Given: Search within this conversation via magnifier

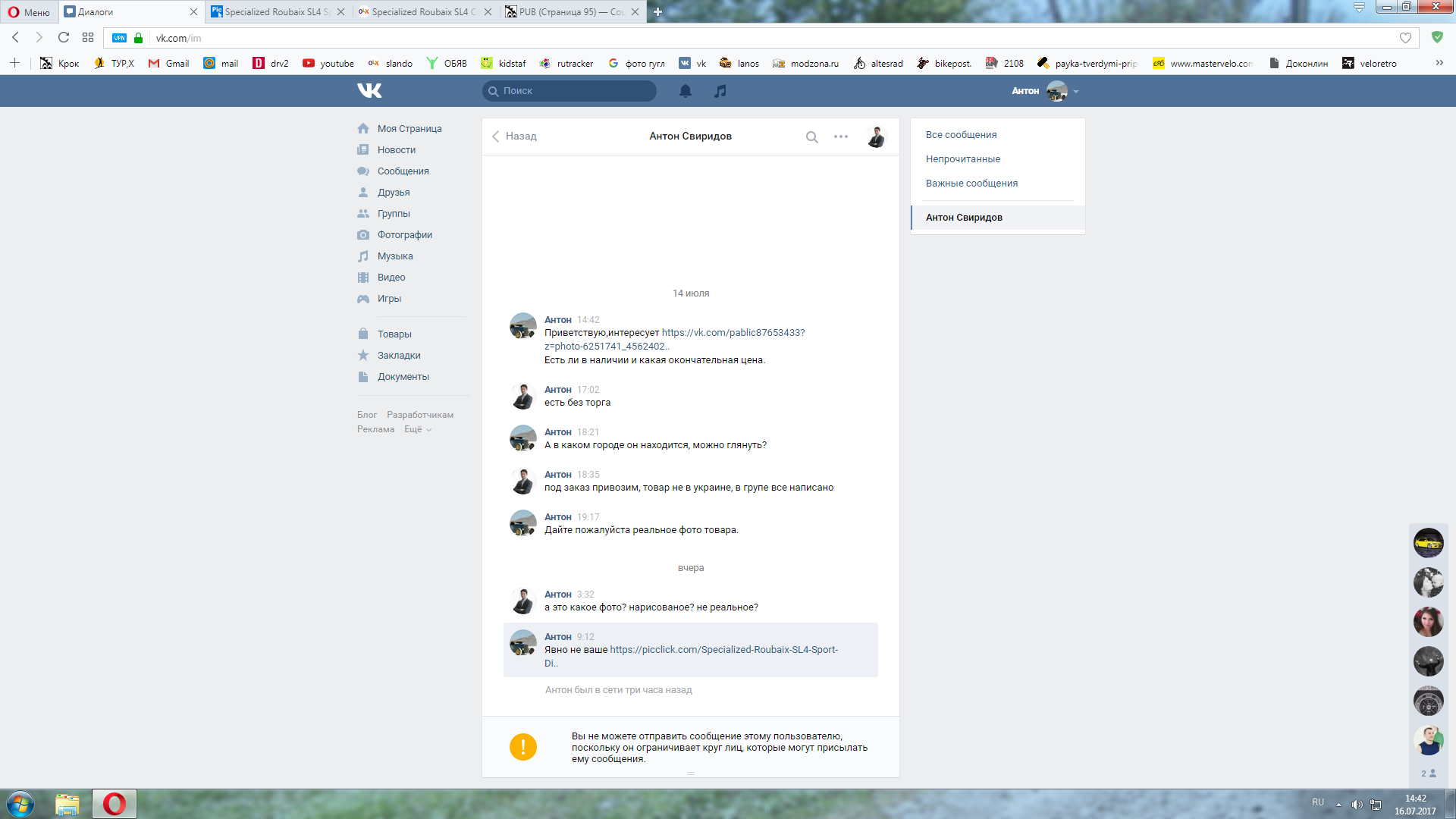Looking at the screenshot, I should tap(811, 137).
